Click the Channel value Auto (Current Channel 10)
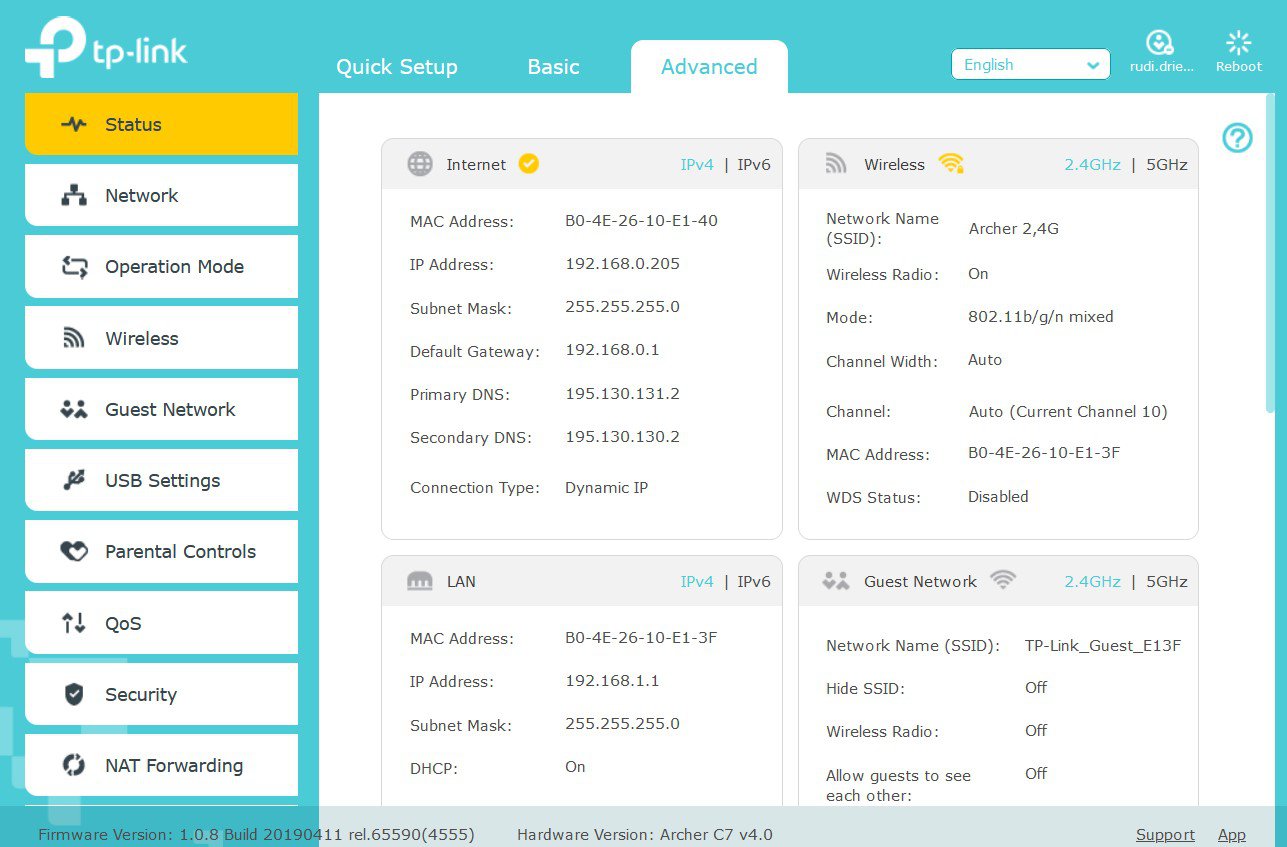 (x=1068, y=412)
